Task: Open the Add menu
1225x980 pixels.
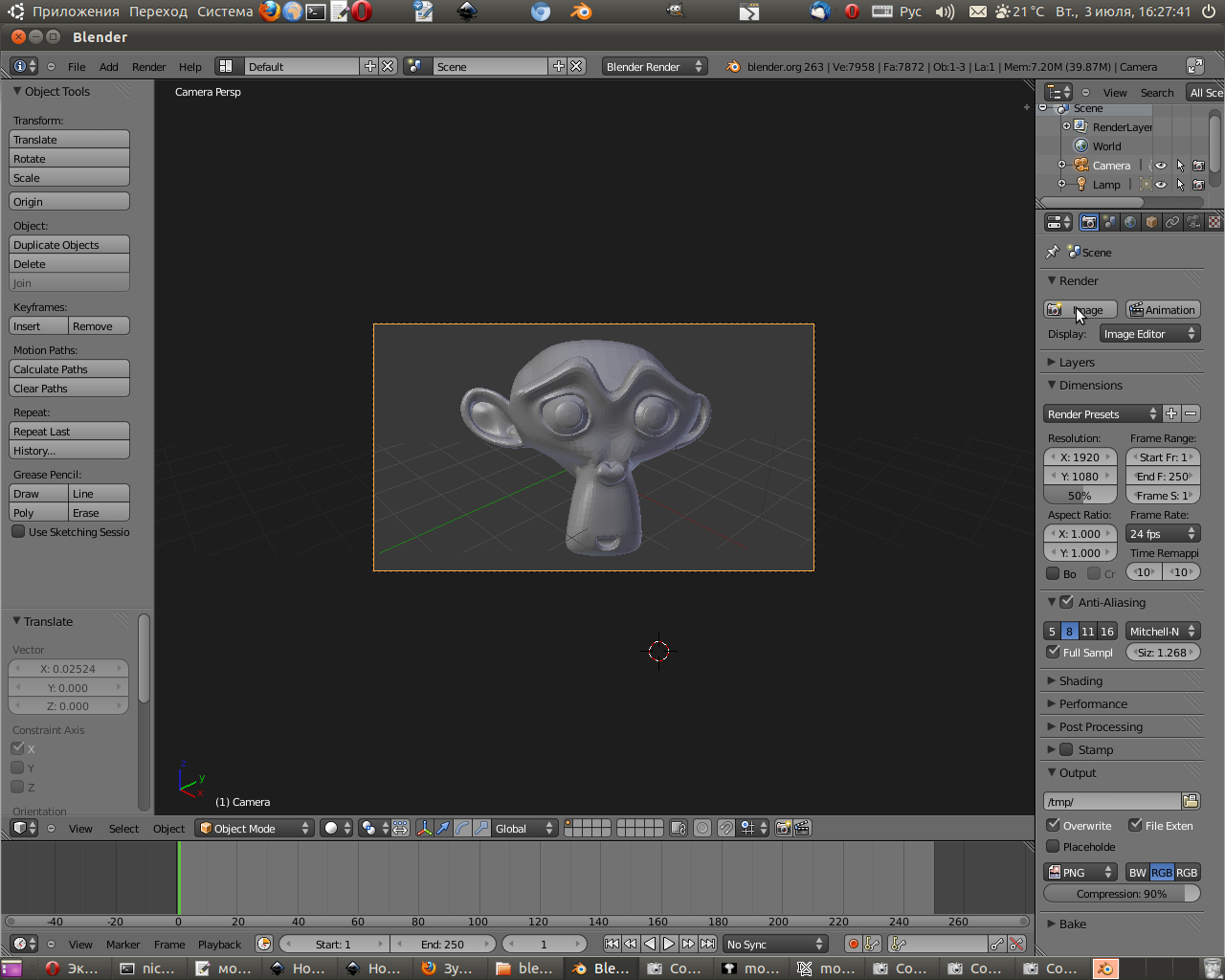Action: click(x=109, y=66)
